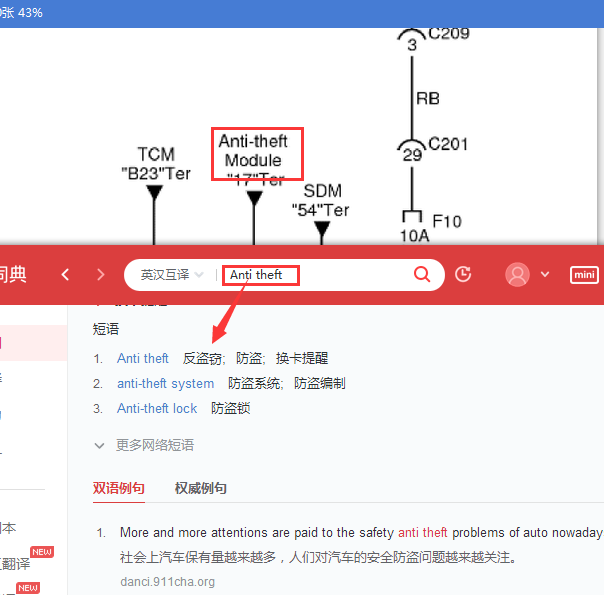This screenshot has width=604, height=595.
Task: Open the anti-theft system phrase link
Action: click(166, 384)
